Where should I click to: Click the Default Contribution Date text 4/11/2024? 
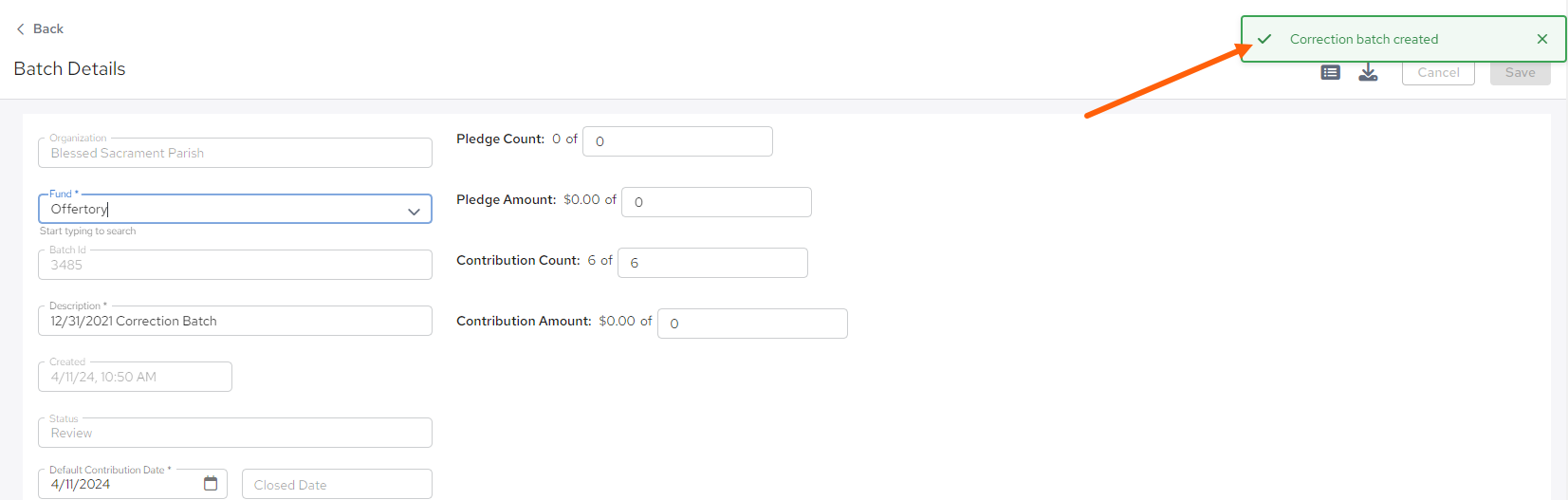(81, 484)
